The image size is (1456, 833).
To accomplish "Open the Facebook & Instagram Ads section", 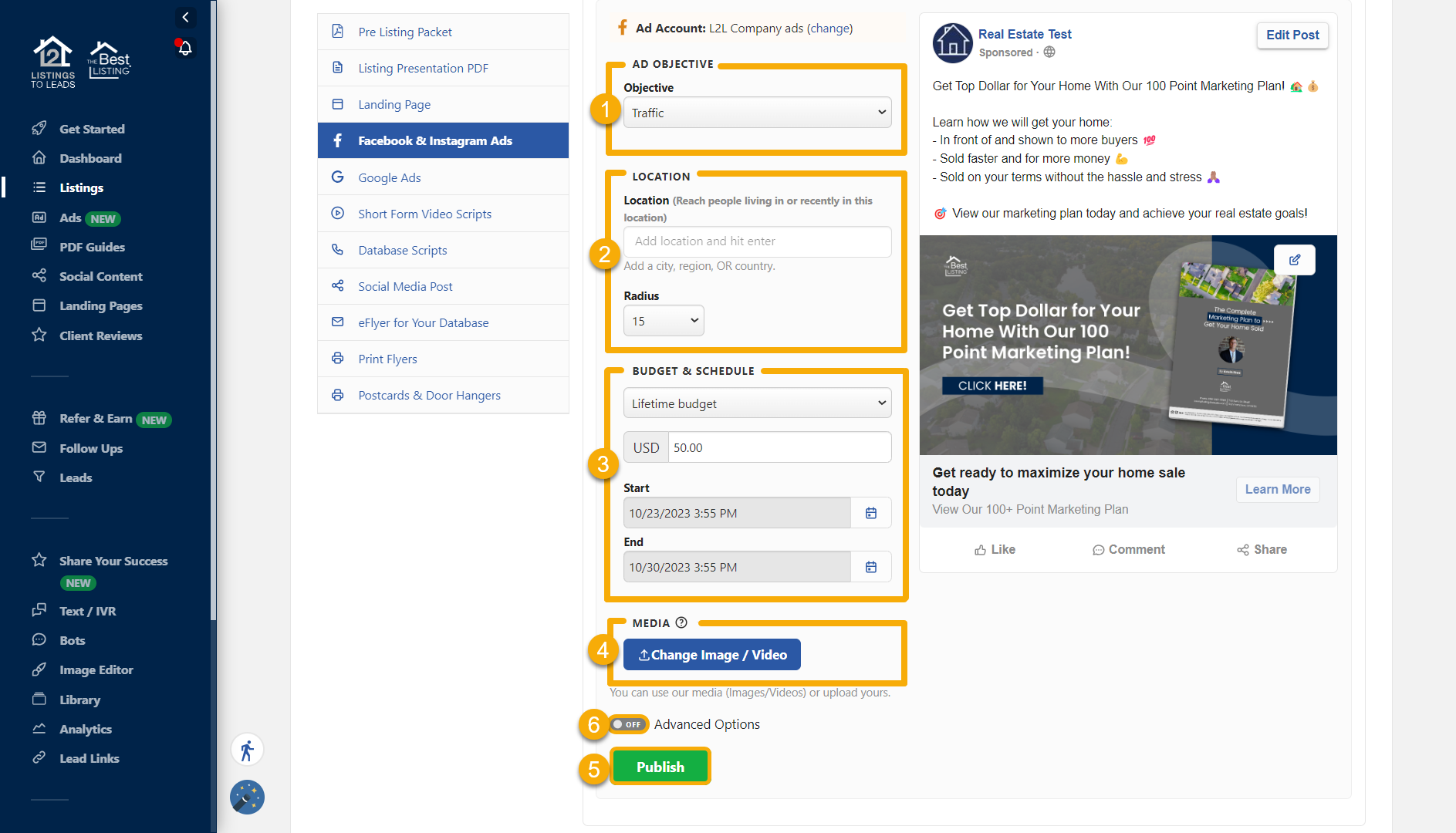I will click(x=434, y=140).
